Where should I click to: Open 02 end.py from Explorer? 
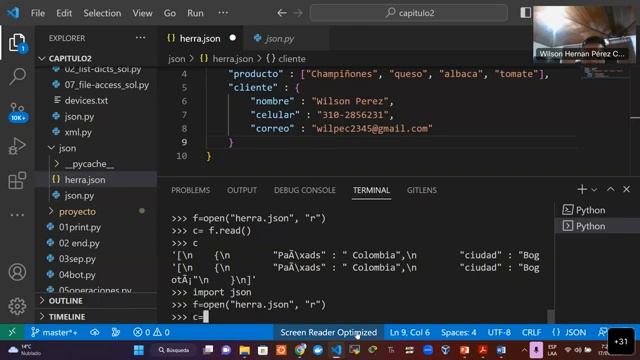79,243
